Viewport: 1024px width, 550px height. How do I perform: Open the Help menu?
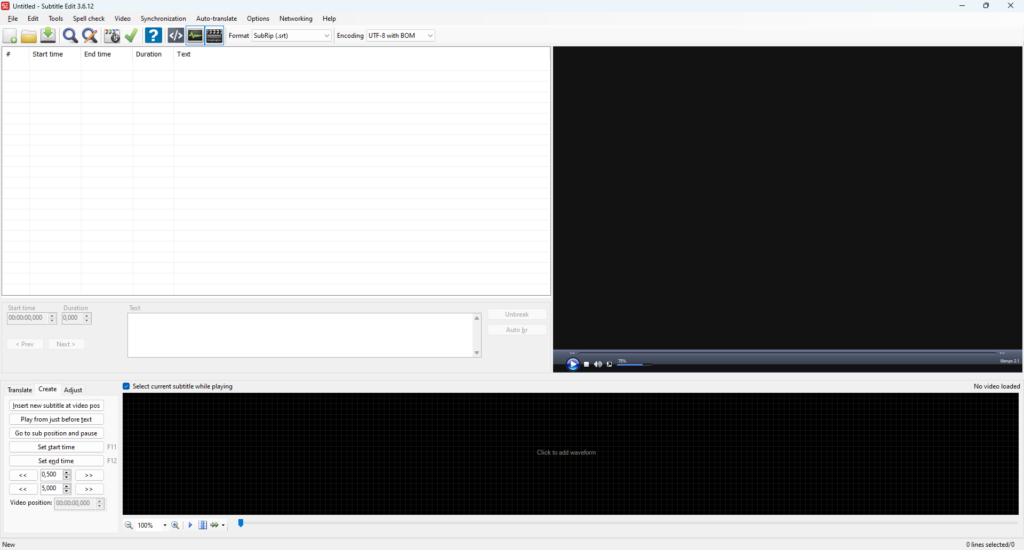[329, 19]
